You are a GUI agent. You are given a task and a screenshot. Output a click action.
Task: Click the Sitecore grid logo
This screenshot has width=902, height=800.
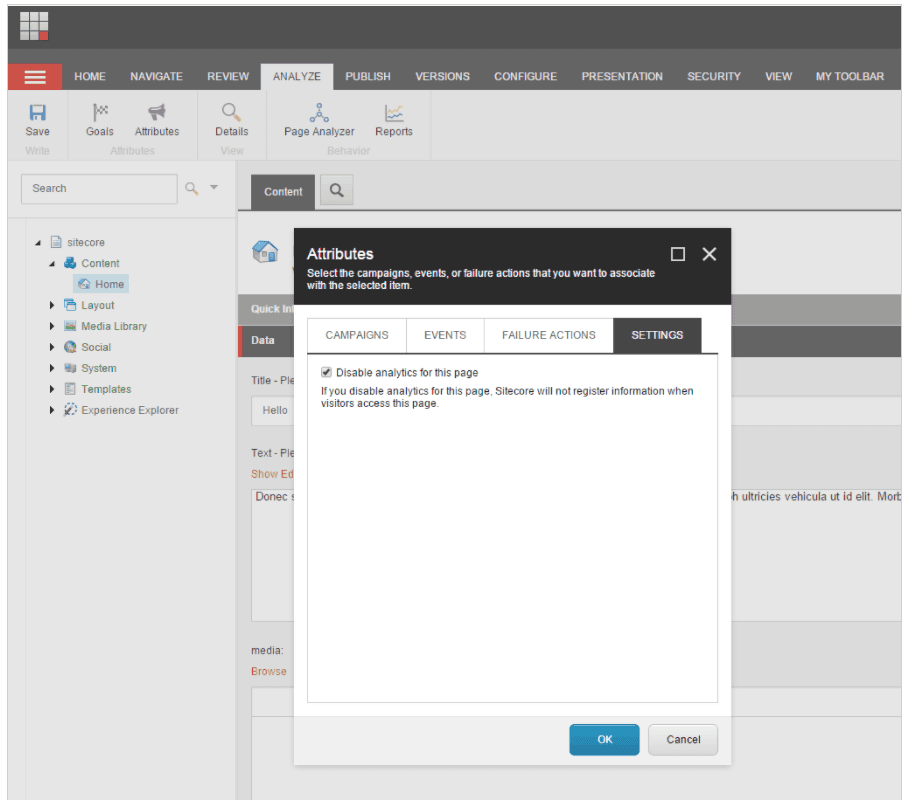34,27
